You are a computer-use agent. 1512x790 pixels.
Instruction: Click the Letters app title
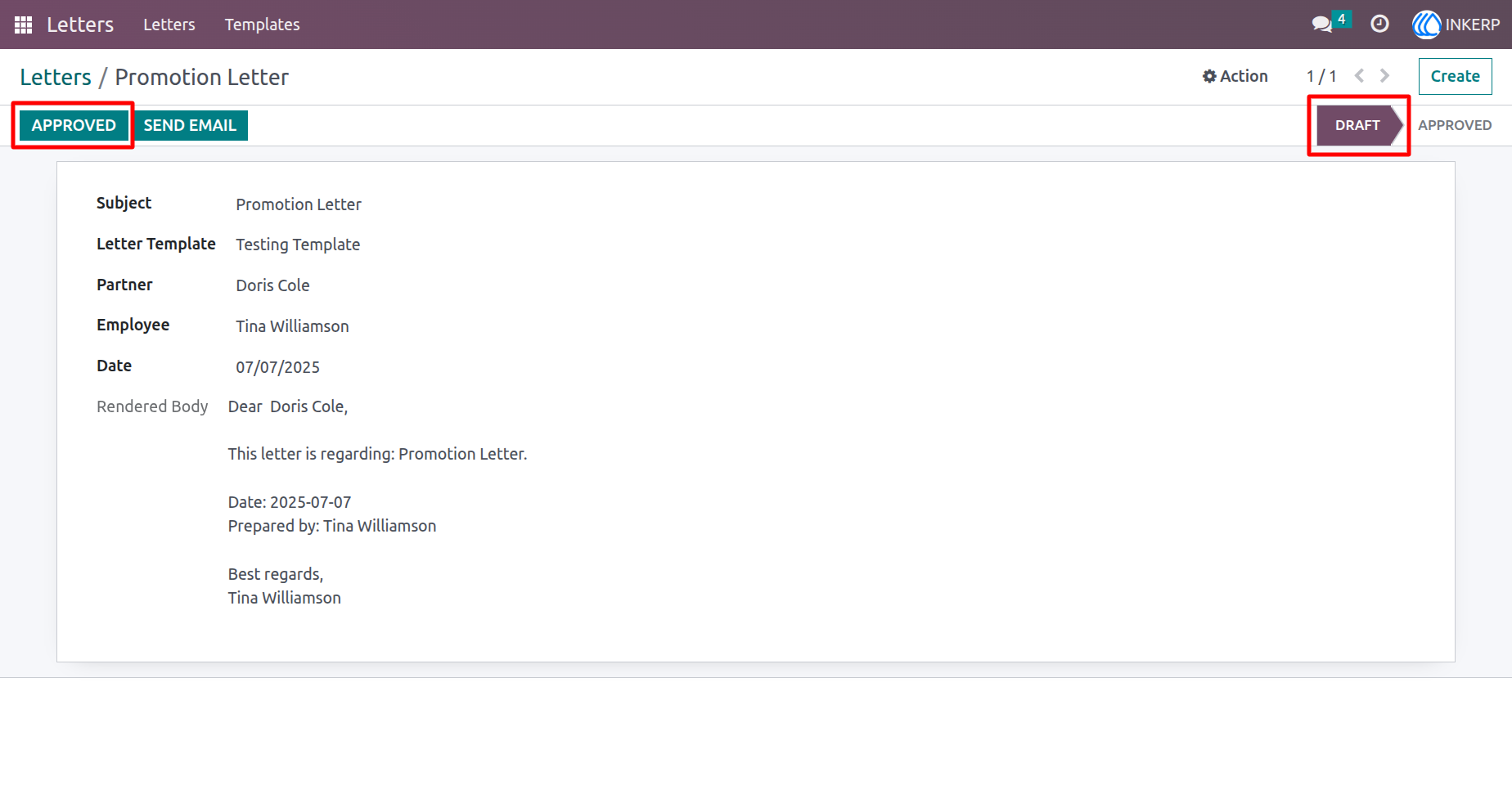pyautogui.click(x=80, y=25)
